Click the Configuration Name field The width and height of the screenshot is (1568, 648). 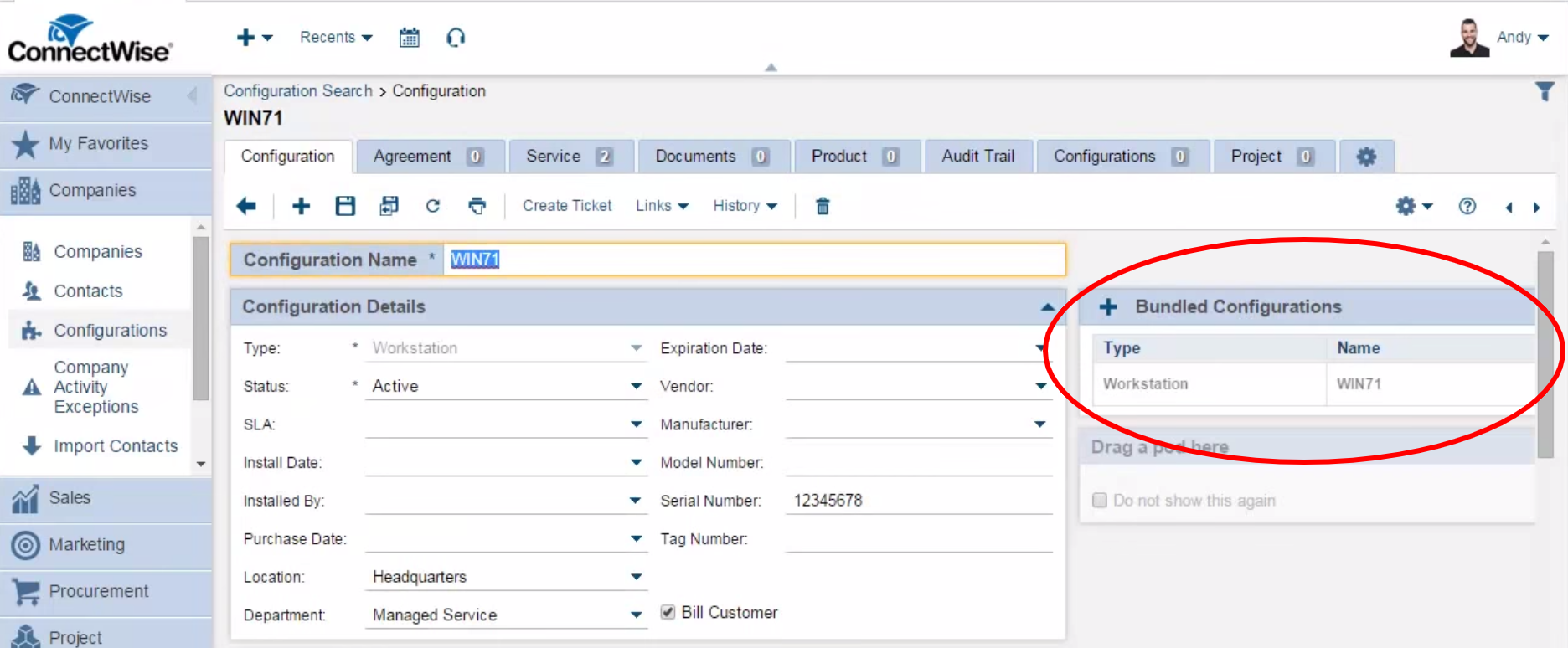click(754, 260)
